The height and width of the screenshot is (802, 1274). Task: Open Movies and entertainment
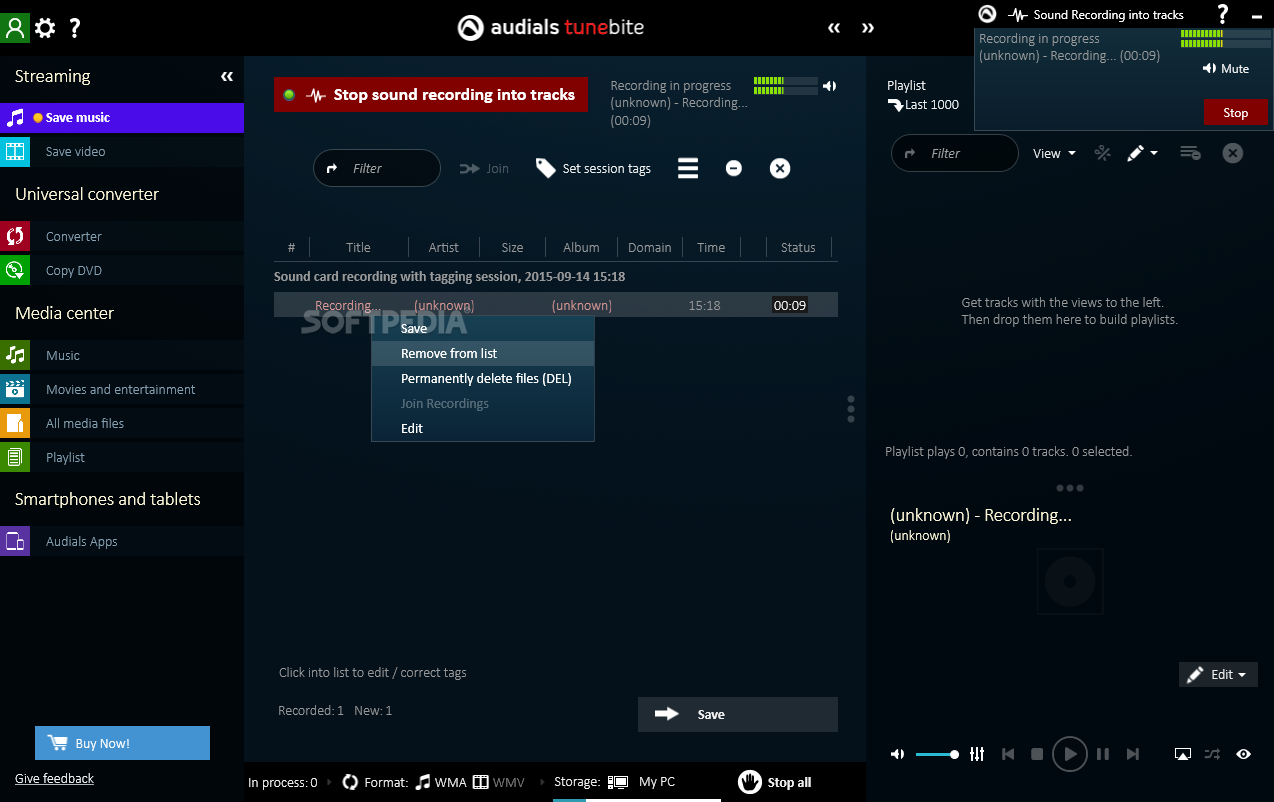coord(122,390)
